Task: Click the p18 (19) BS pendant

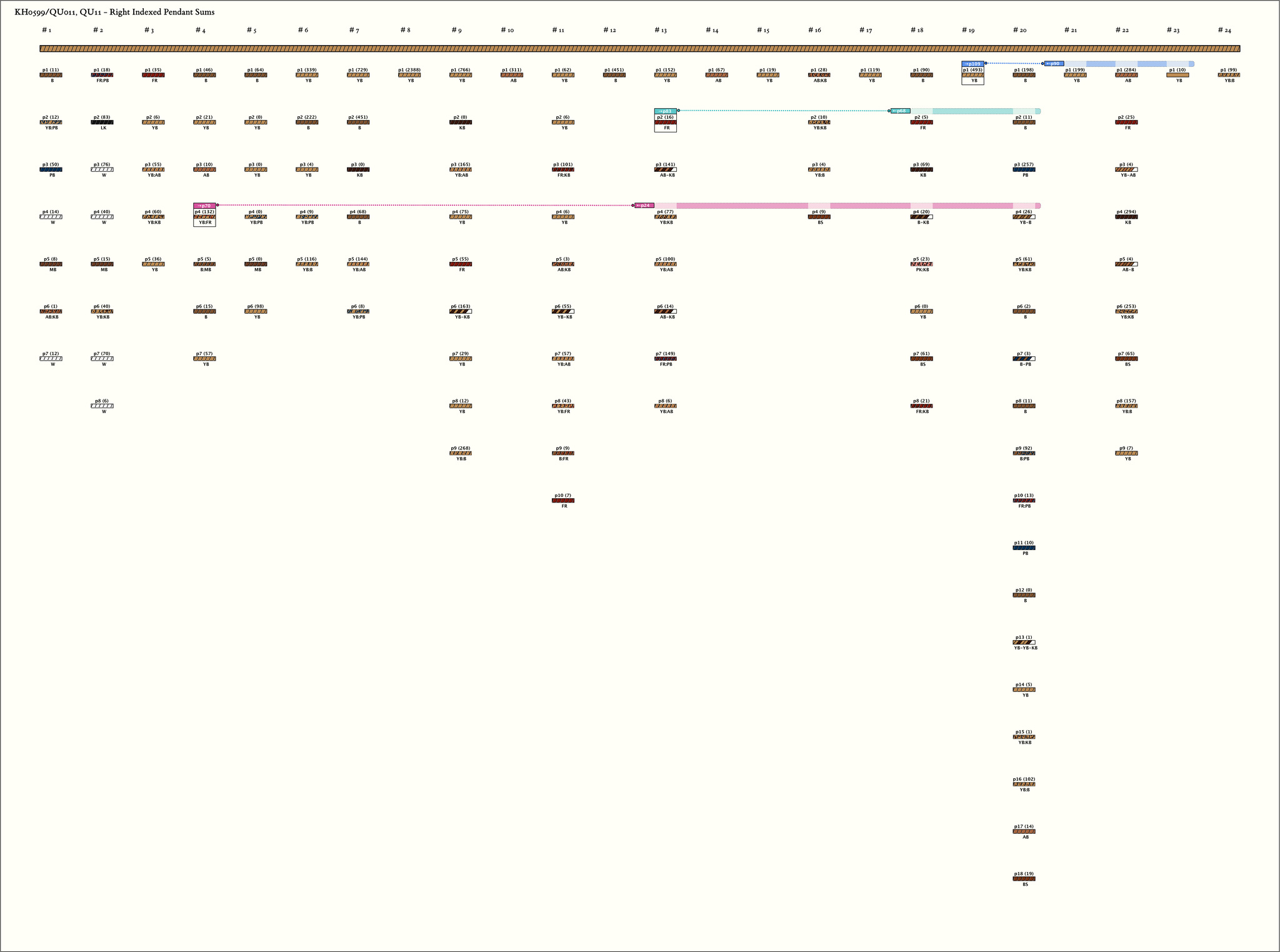Action: click(1024, 878)
